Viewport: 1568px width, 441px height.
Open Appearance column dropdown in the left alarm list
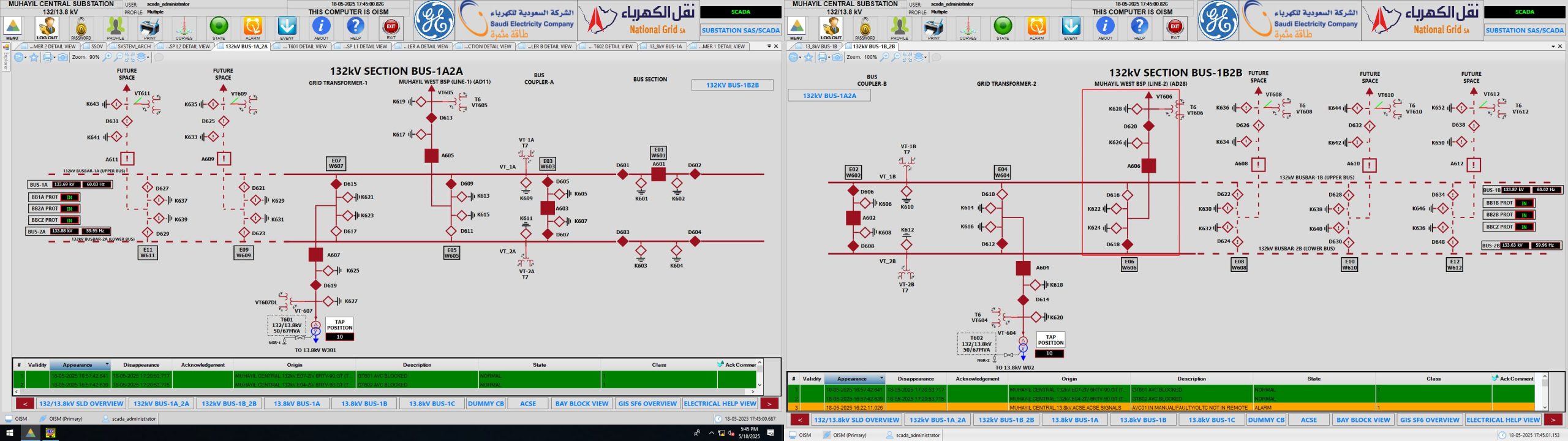coord(107,364)
